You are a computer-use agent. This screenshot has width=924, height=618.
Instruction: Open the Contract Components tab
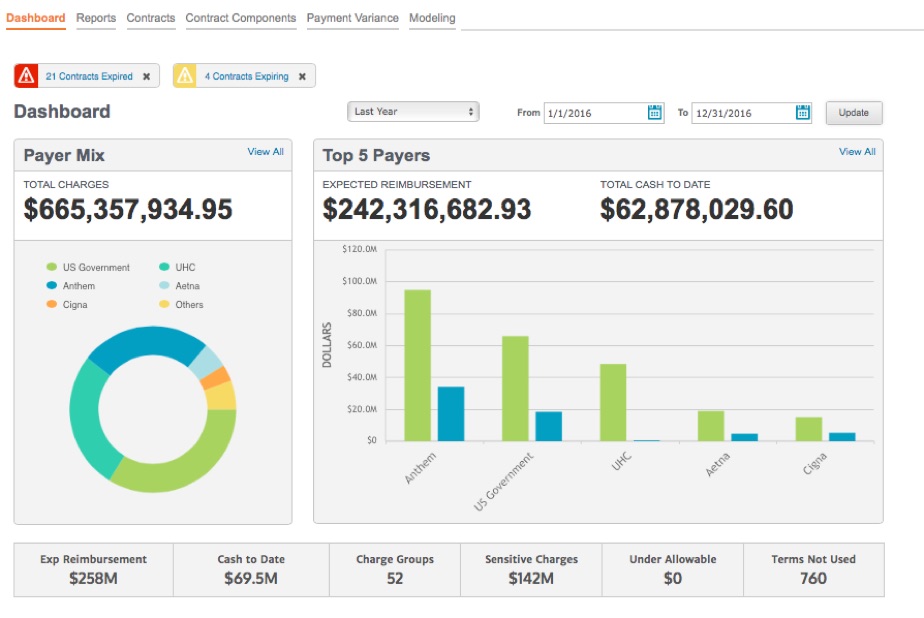pyautogui.click(x=240, y=18)
